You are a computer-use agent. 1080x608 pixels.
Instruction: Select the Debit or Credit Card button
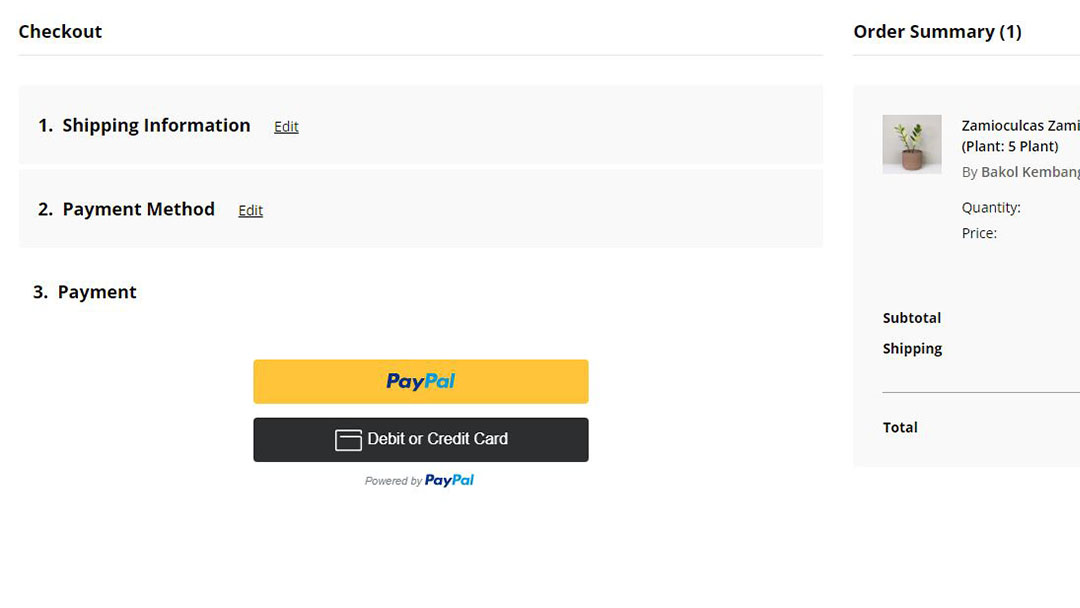coord(420,439)
